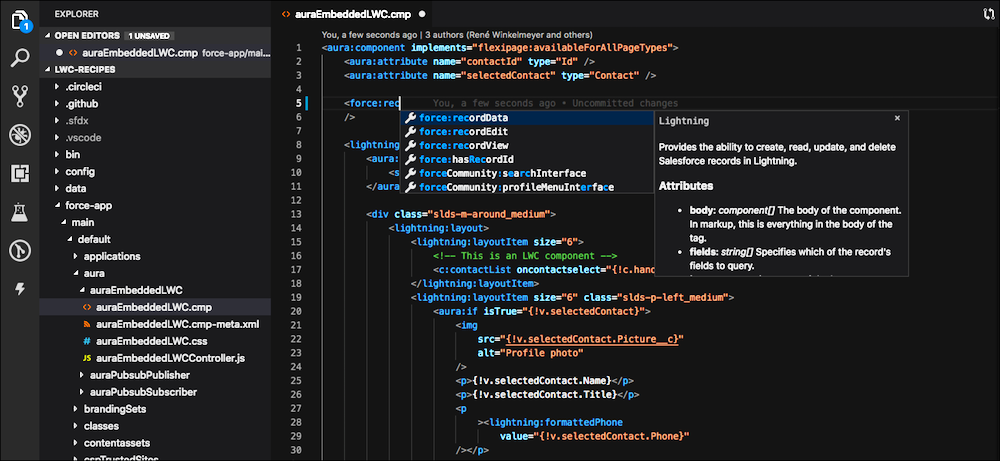Open auraEmbeddedLWCController.js file

click(170, 357)
